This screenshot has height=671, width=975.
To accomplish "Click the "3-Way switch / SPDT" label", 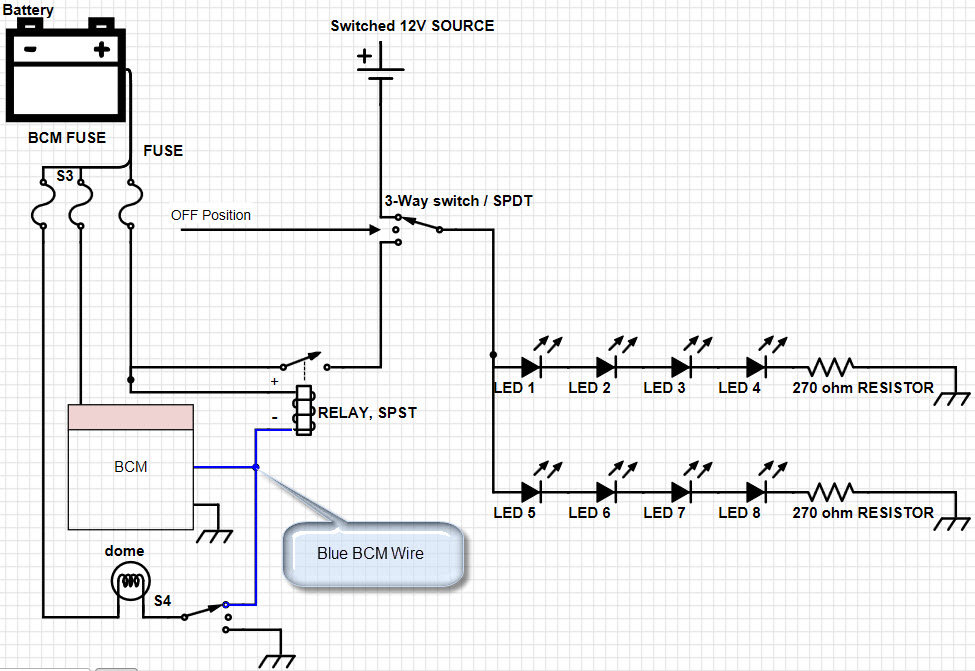I will point(458,201).
